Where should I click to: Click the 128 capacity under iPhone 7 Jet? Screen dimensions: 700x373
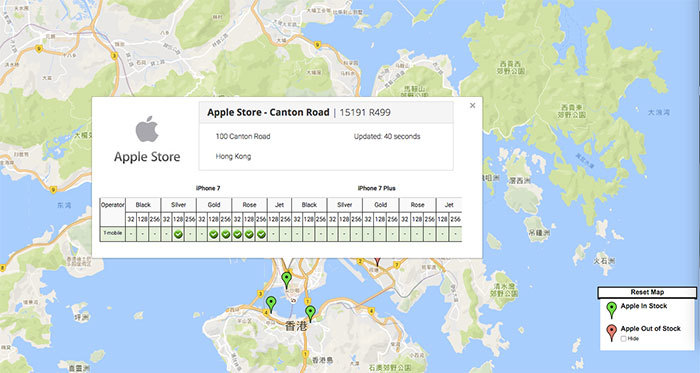point(273,220)
